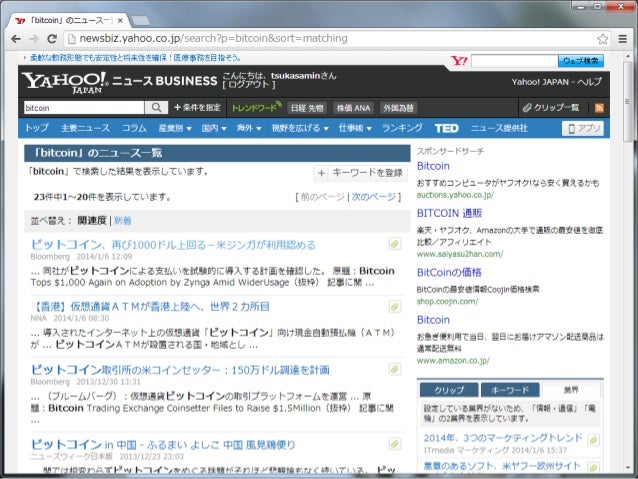Open the auctions.yahoo.co.jp sponsored URL

[x=455, y=195]
